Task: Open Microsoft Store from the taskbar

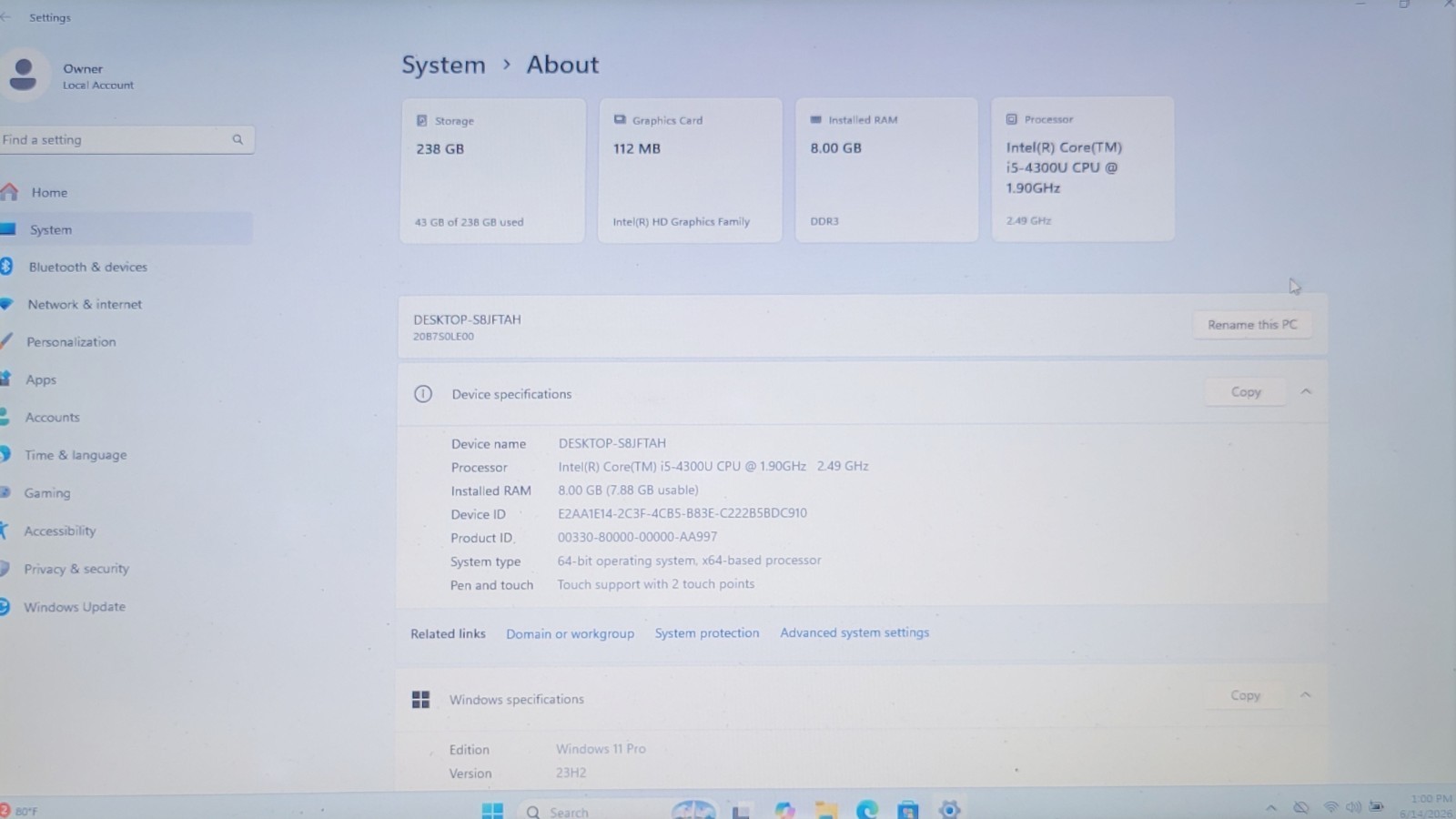Action: point(908,810)
